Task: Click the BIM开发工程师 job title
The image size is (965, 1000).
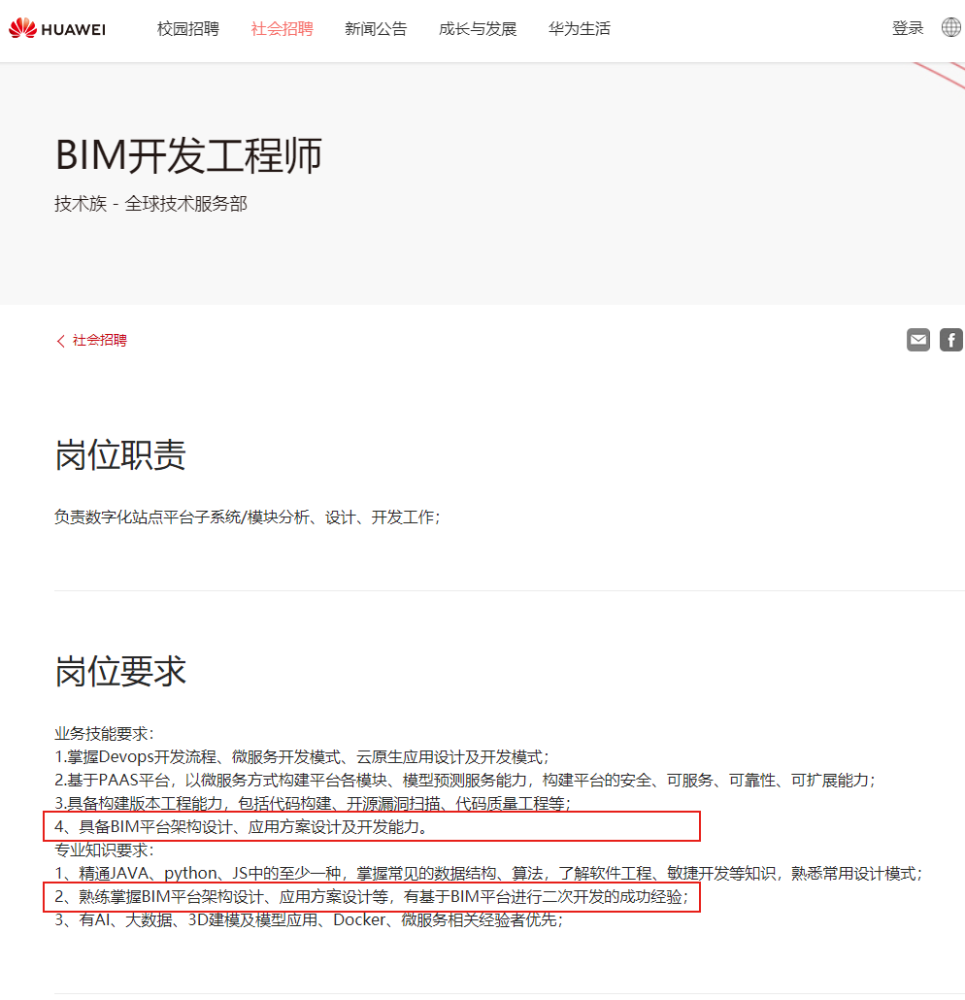Action: click(x=189, y=155)
